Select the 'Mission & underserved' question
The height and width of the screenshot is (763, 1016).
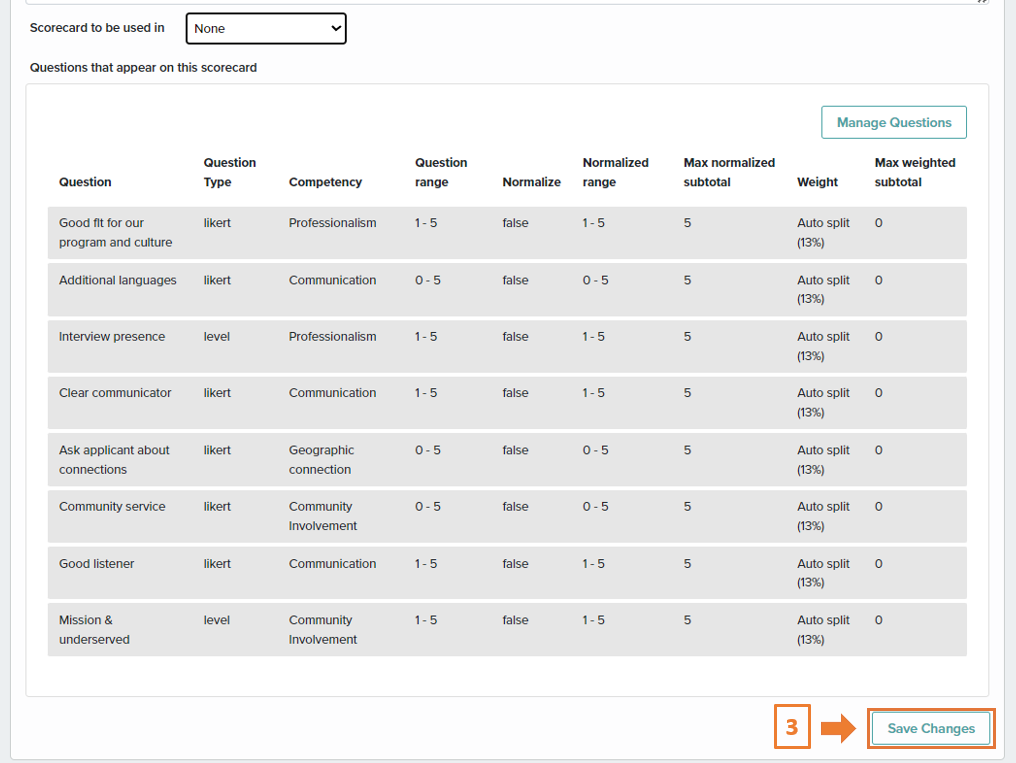coord(94,630)
